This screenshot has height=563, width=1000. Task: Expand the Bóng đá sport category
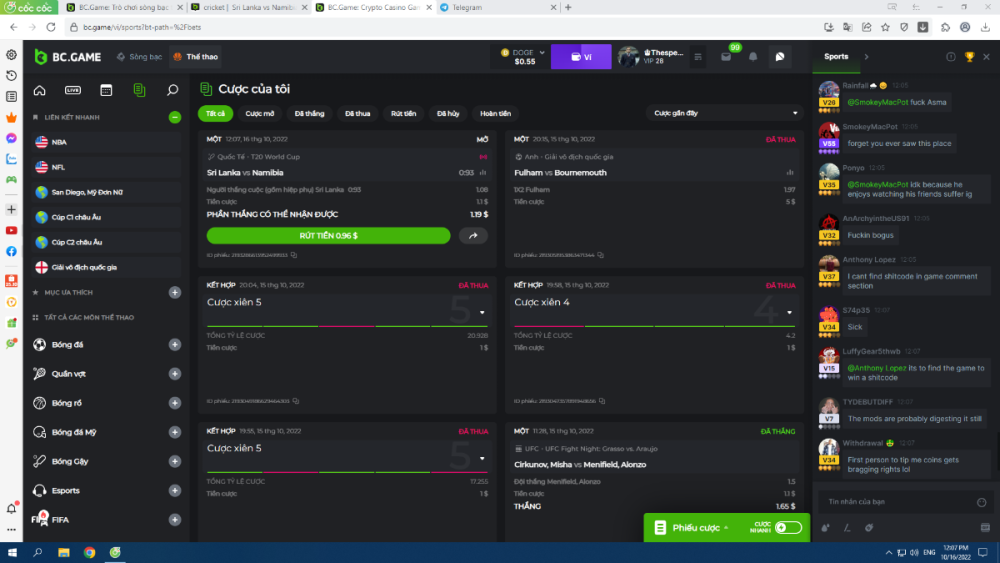(175, 345)
